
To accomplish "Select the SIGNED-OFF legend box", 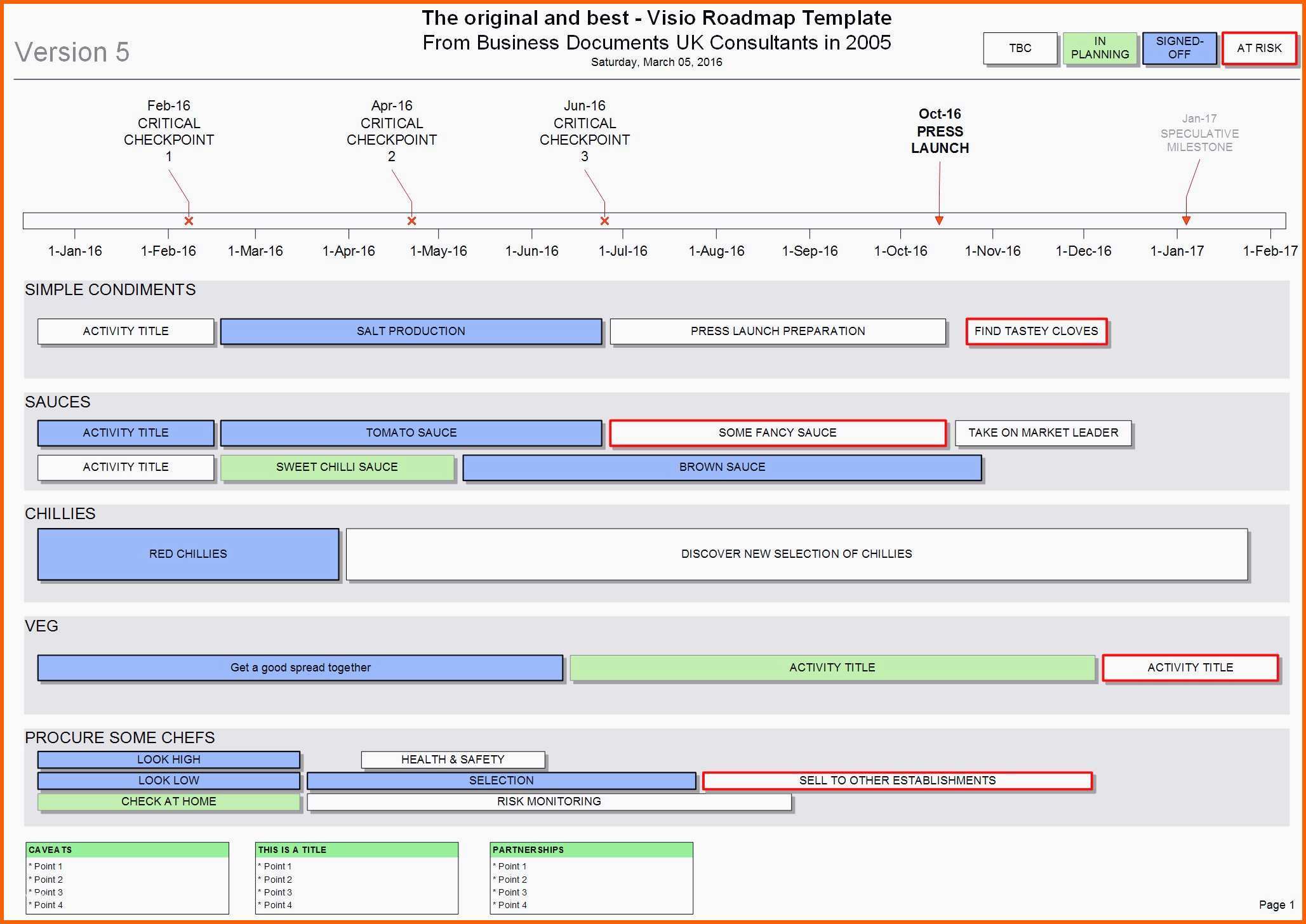I will 1179,48.
